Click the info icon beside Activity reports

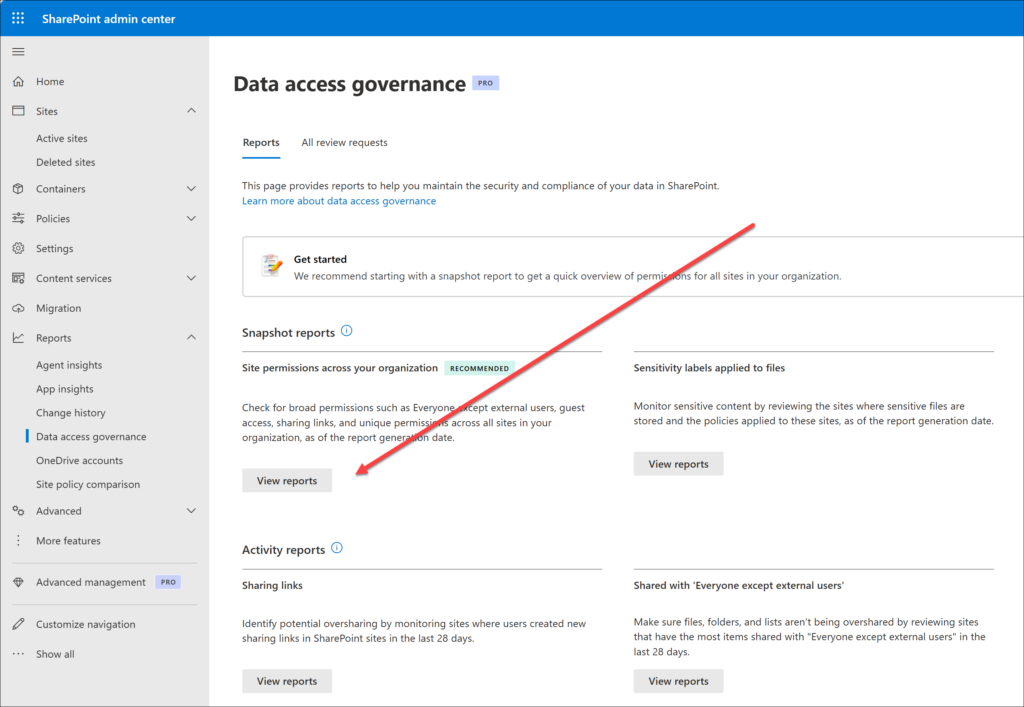click(337, 548)
